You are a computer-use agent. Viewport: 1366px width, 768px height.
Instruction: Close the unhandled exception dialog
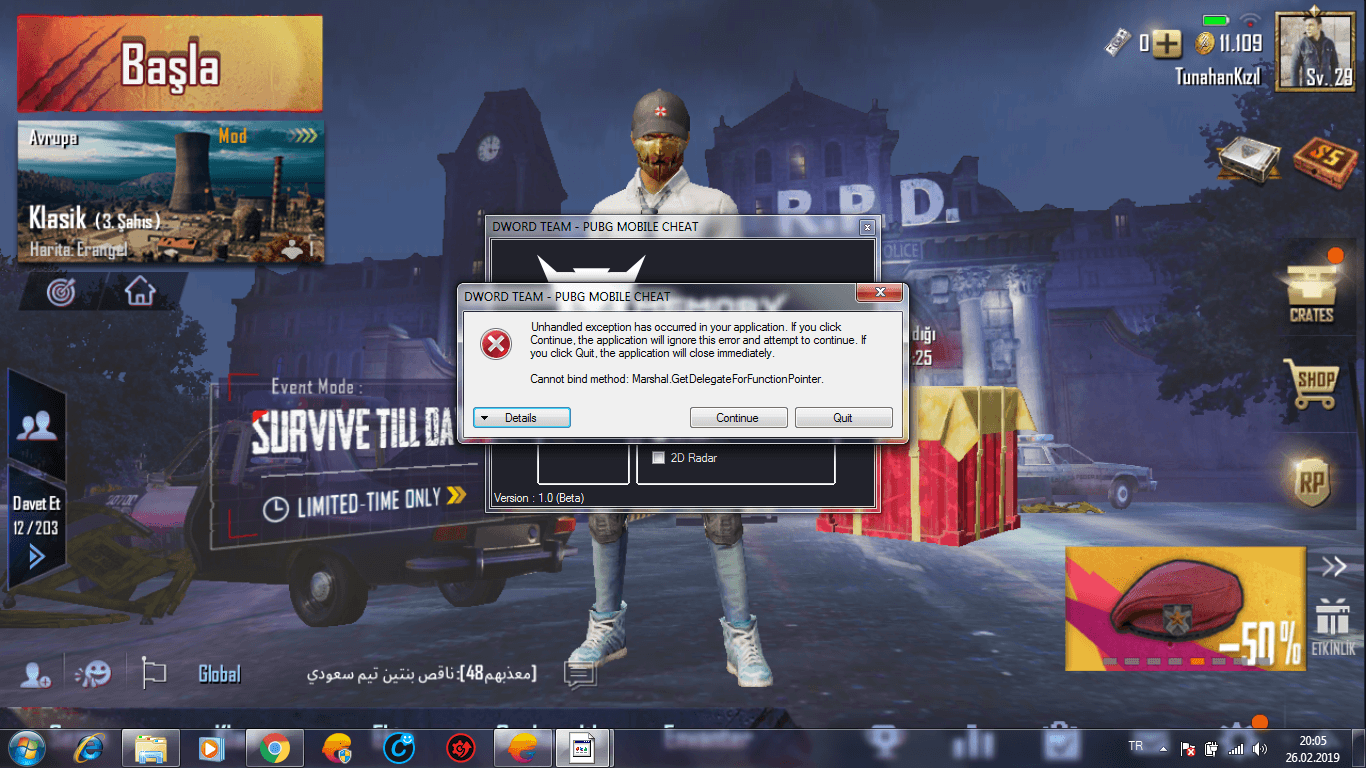pos(880,293)
